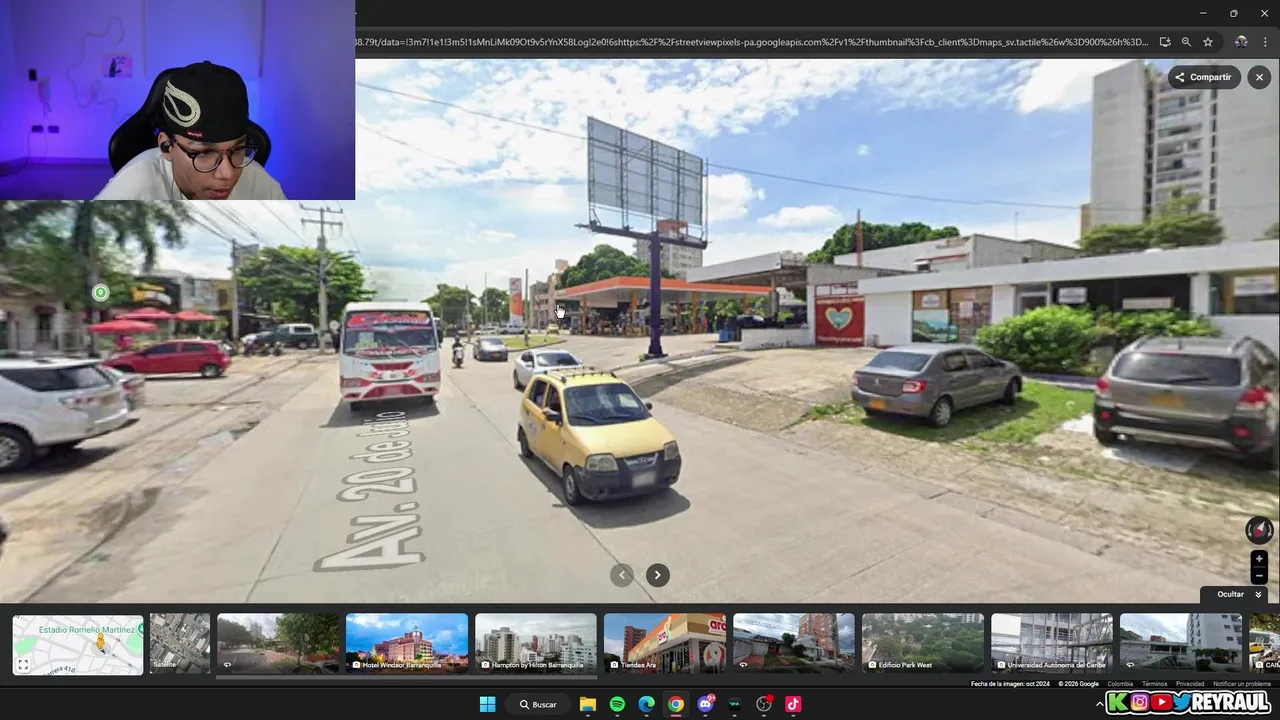The height and width of the screenshot is (720, 1280).
Task: Click the Estadio Romelio Martínez minimap
Action: click(78, 645)
